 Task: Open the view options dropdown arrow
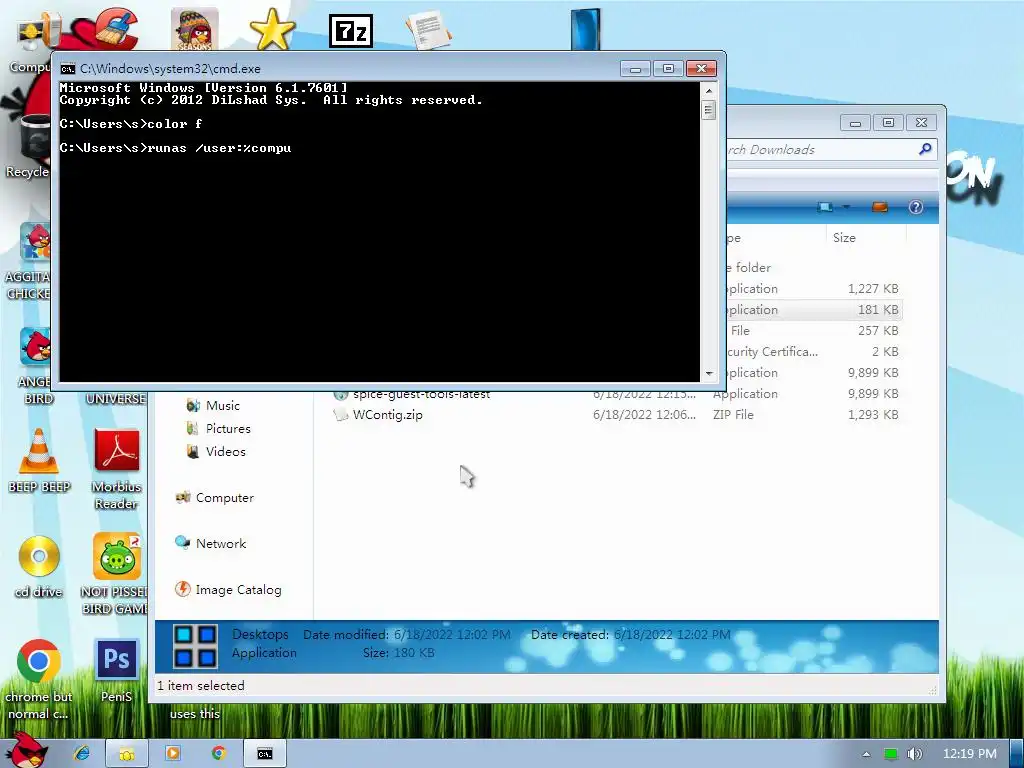tap(846, 207)
